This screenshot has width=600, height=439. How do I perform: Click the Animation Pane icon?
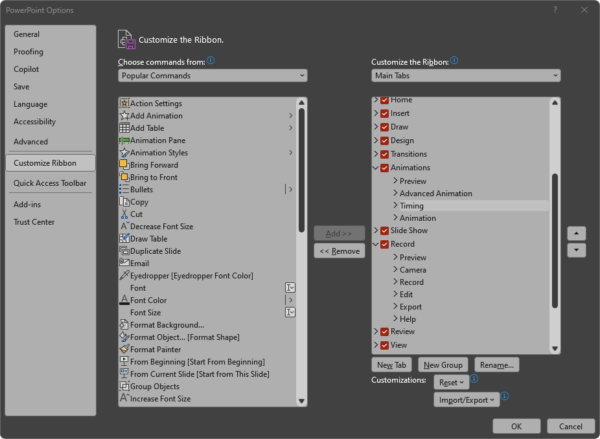point(124,140)
